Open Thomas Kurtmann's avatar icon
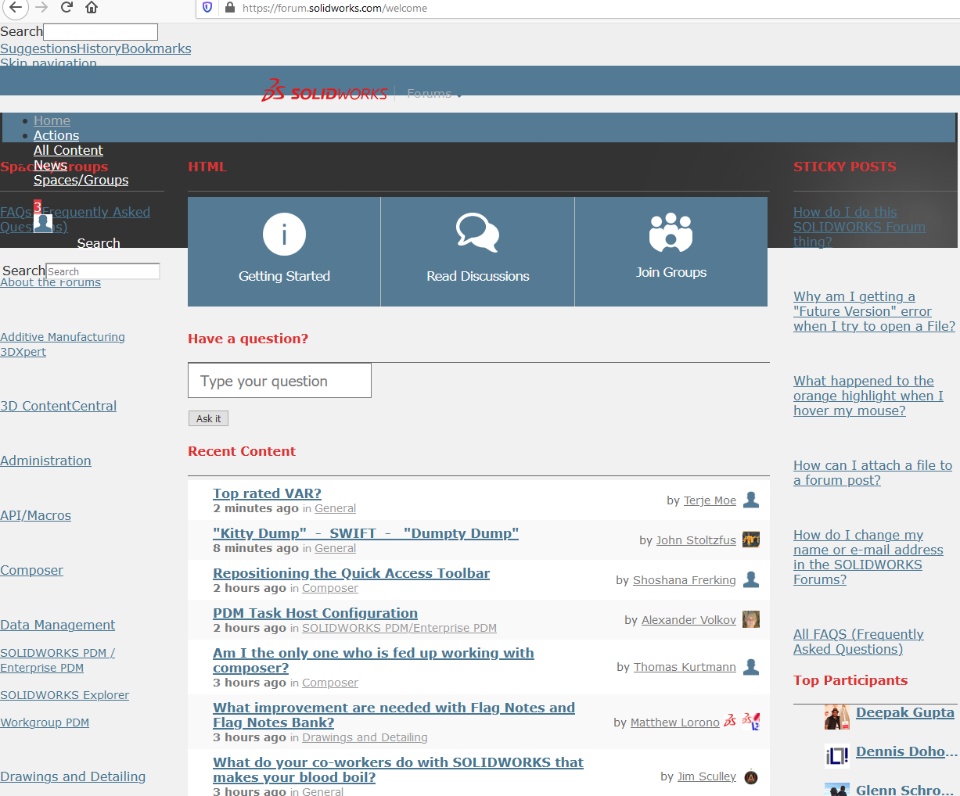 751,666
